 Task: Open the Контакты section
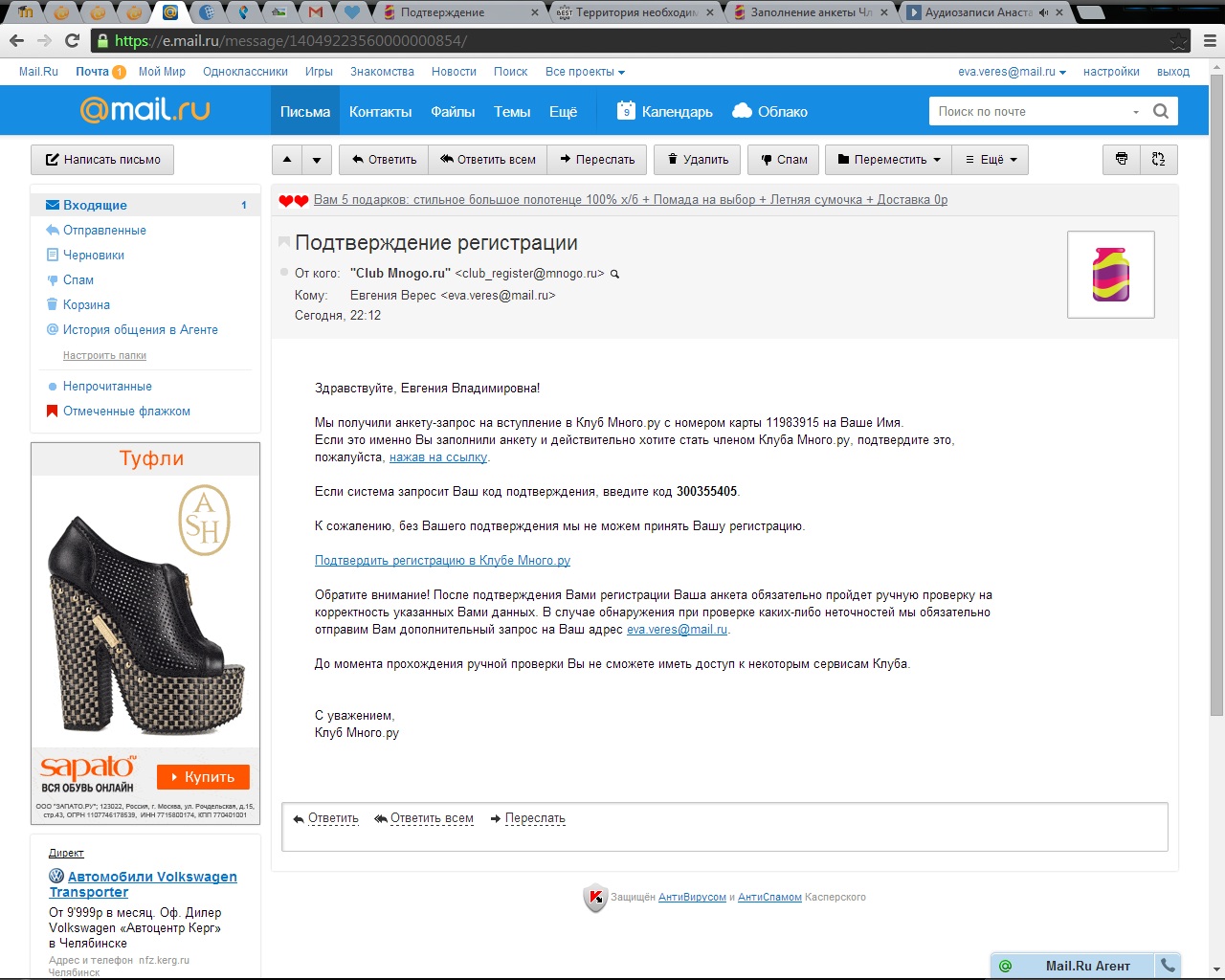point(380,111)
